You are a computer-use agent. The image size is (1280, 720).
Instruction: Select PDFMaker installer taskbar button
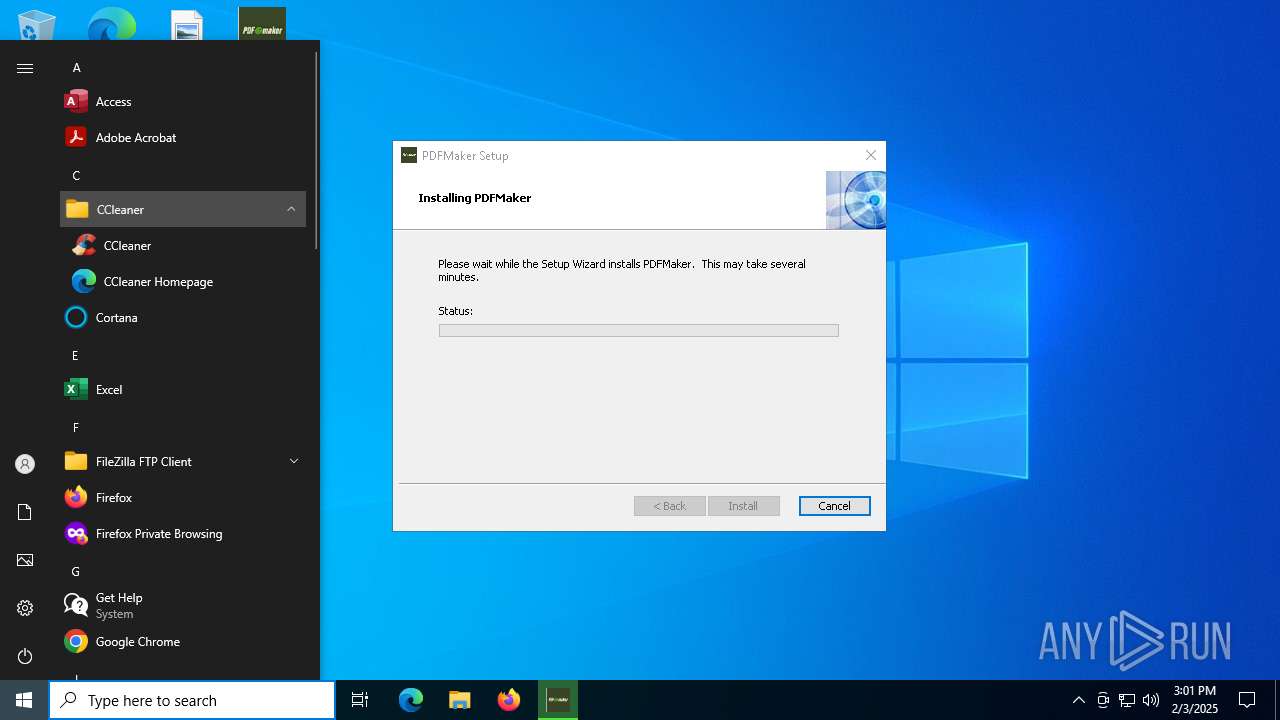click(558, 700)
